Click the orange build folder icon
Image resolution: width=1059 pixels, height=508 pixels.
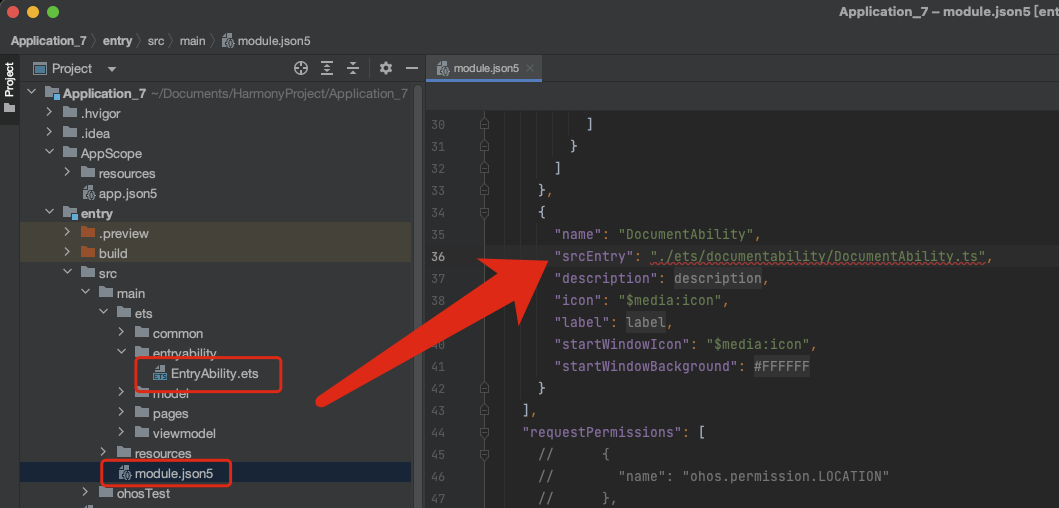pos(88,253)
